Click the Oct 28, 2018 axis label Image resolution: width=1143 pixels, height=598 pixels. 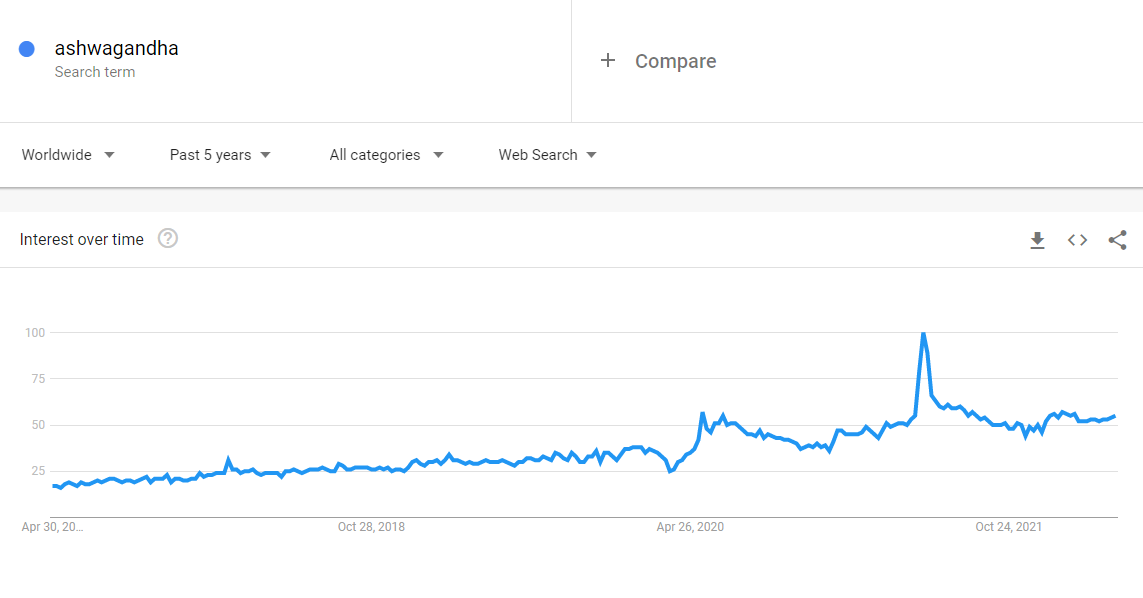click(x=371, y=527)
